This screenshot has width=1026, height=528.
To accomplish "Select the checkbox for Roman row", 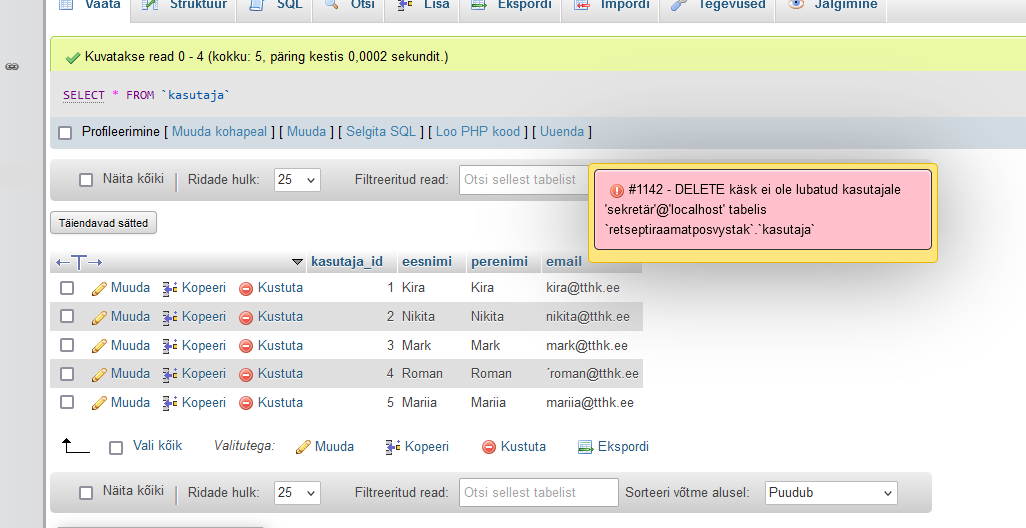I will click(x=67, y=374).
